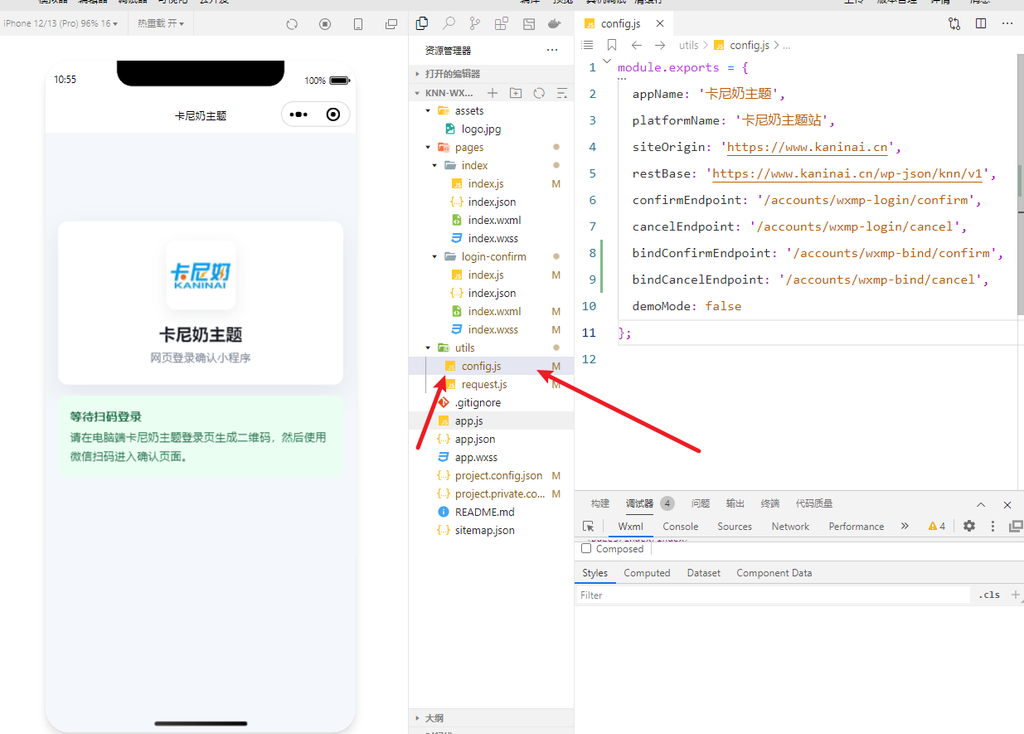Open the source control branch icon
This screenshot has height=734, width=1024.
point(475,24)
